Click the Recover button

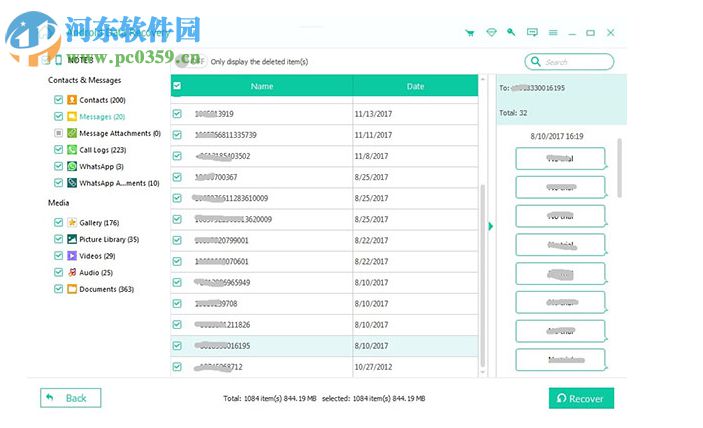pos(581,398)
